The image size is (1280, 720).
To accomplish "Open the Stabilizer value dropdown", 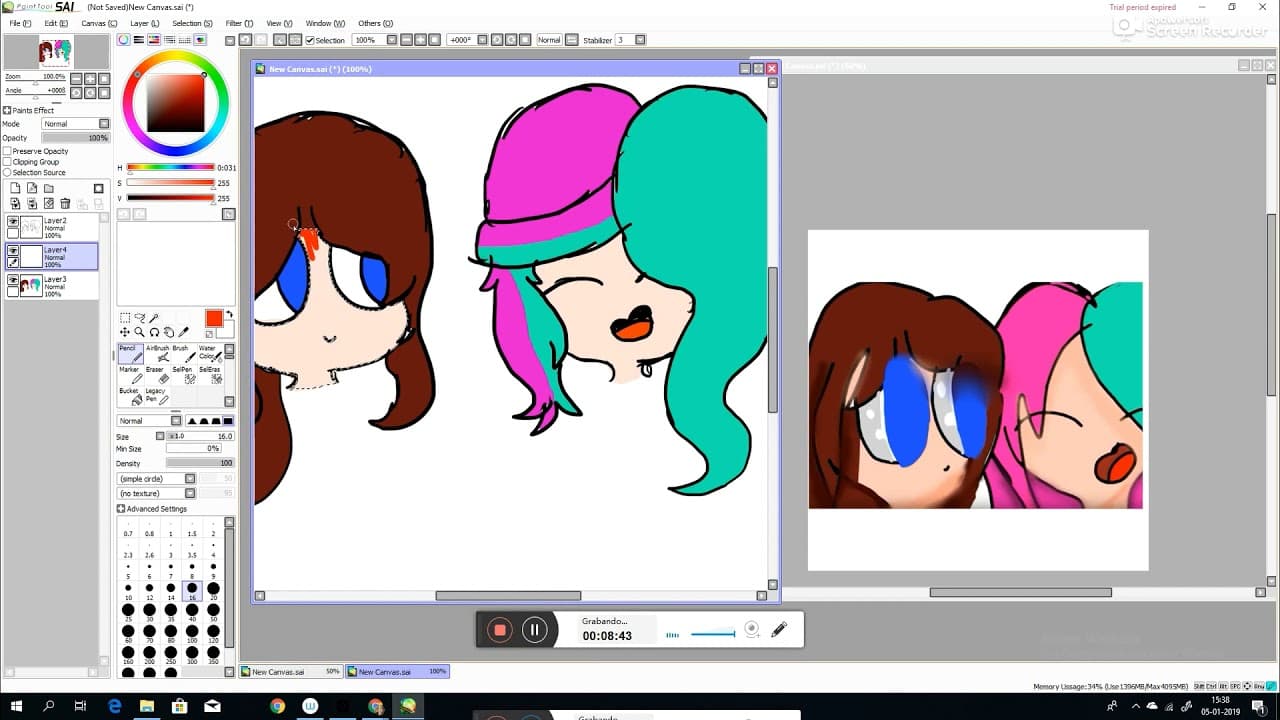I will 640,40.
